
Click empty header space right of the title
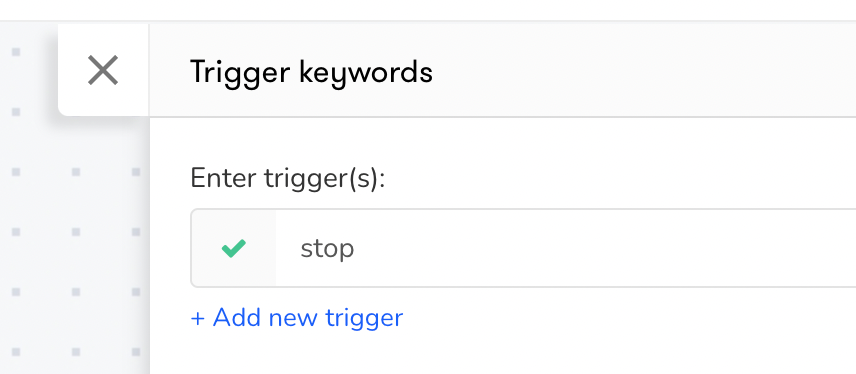644,71
